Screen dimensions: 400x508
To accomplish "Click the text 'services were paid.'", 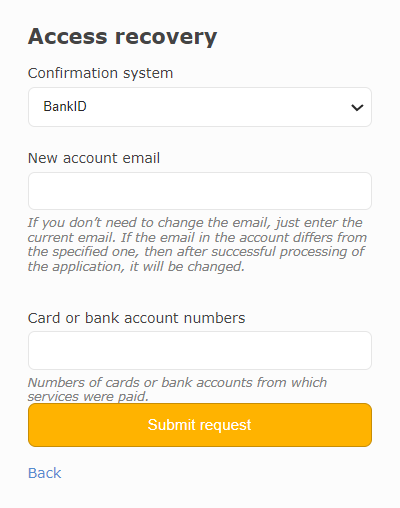I will [x=88, y=397].
